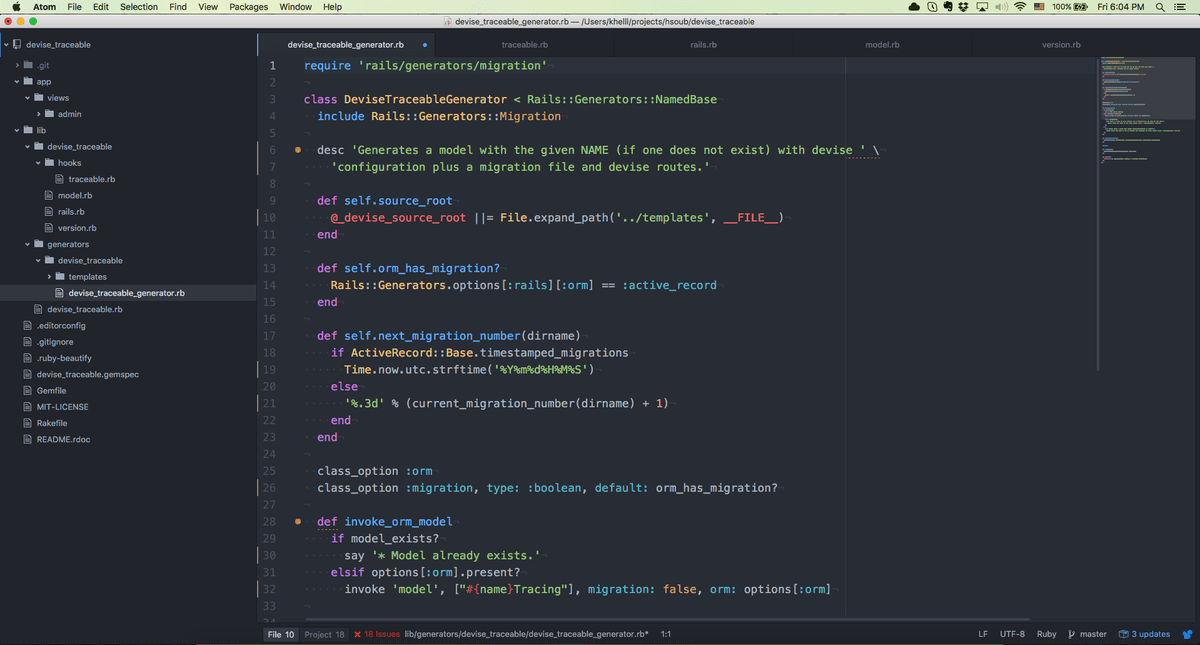Click the Dropbox icon in menu bar

tap(961, 7)
